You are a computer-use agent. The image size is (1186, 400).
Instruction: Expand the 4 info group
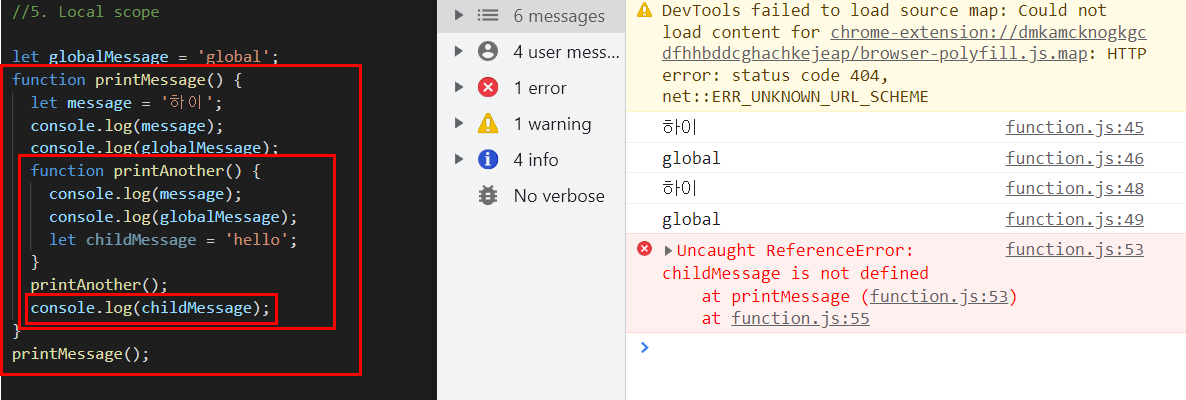point(458,160)
